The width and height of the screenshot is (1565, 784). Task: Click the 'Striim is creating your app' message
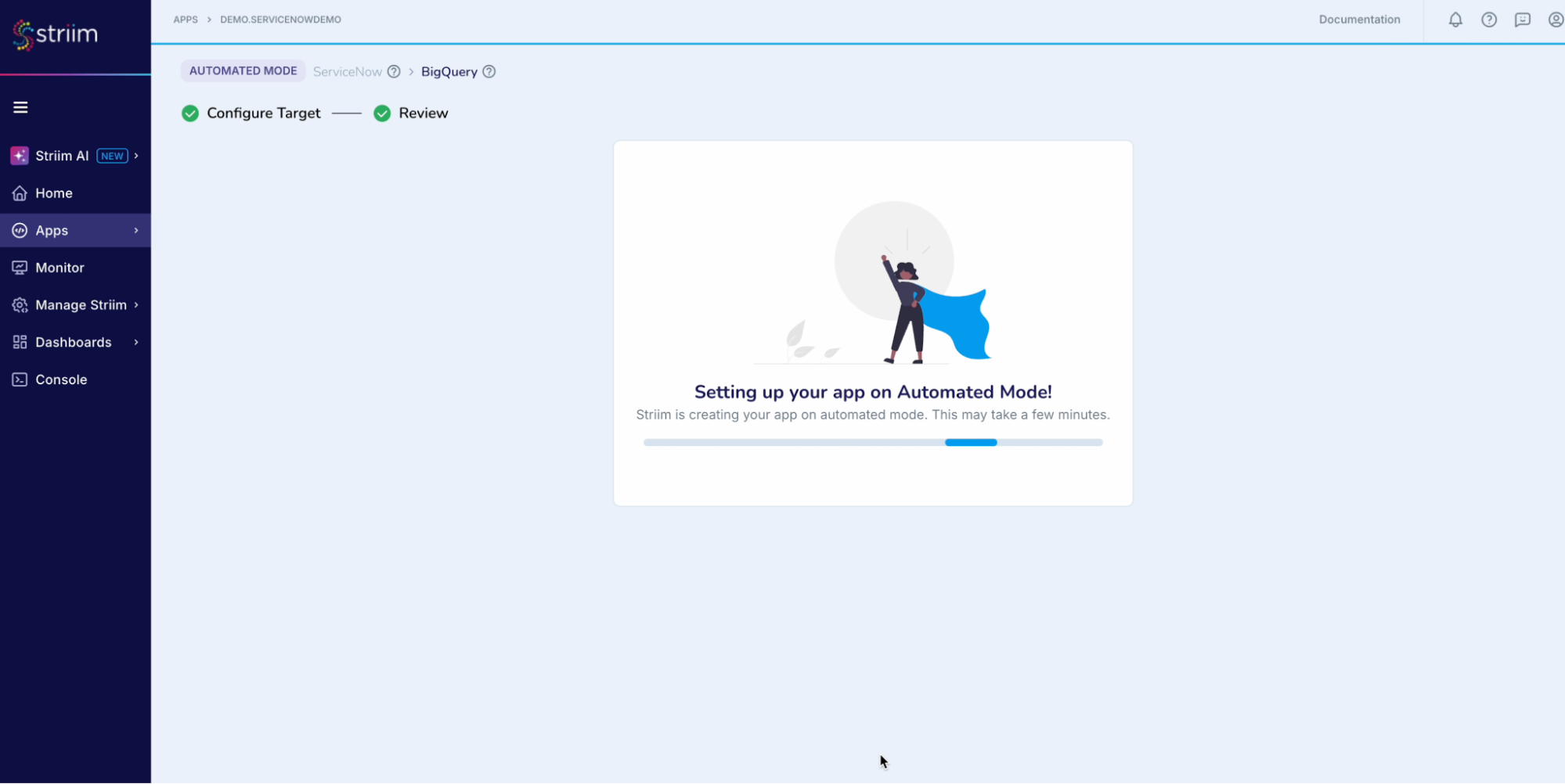[873, 415]
